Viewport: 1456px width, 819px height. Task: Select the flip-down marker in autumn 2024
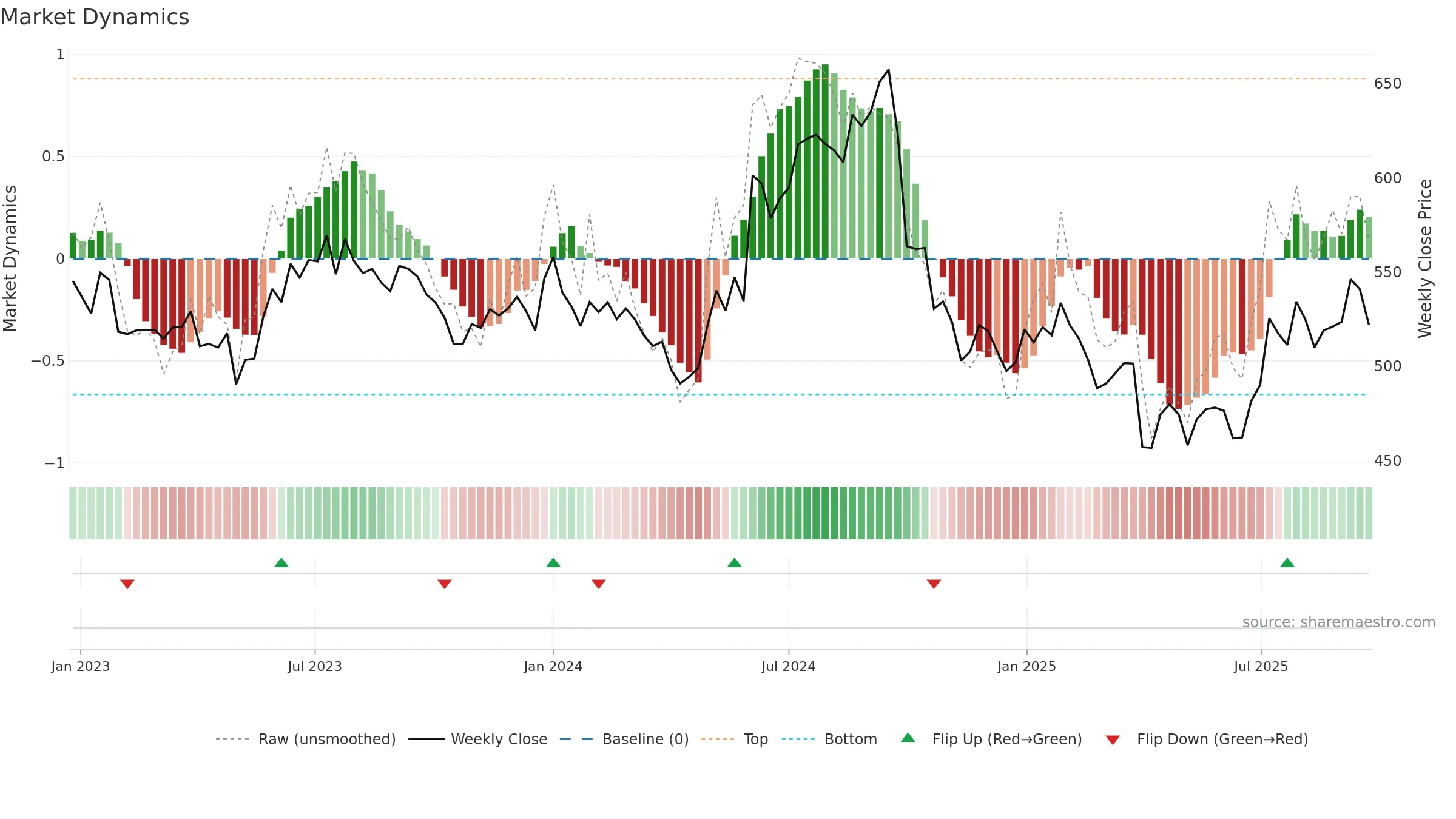934,584
